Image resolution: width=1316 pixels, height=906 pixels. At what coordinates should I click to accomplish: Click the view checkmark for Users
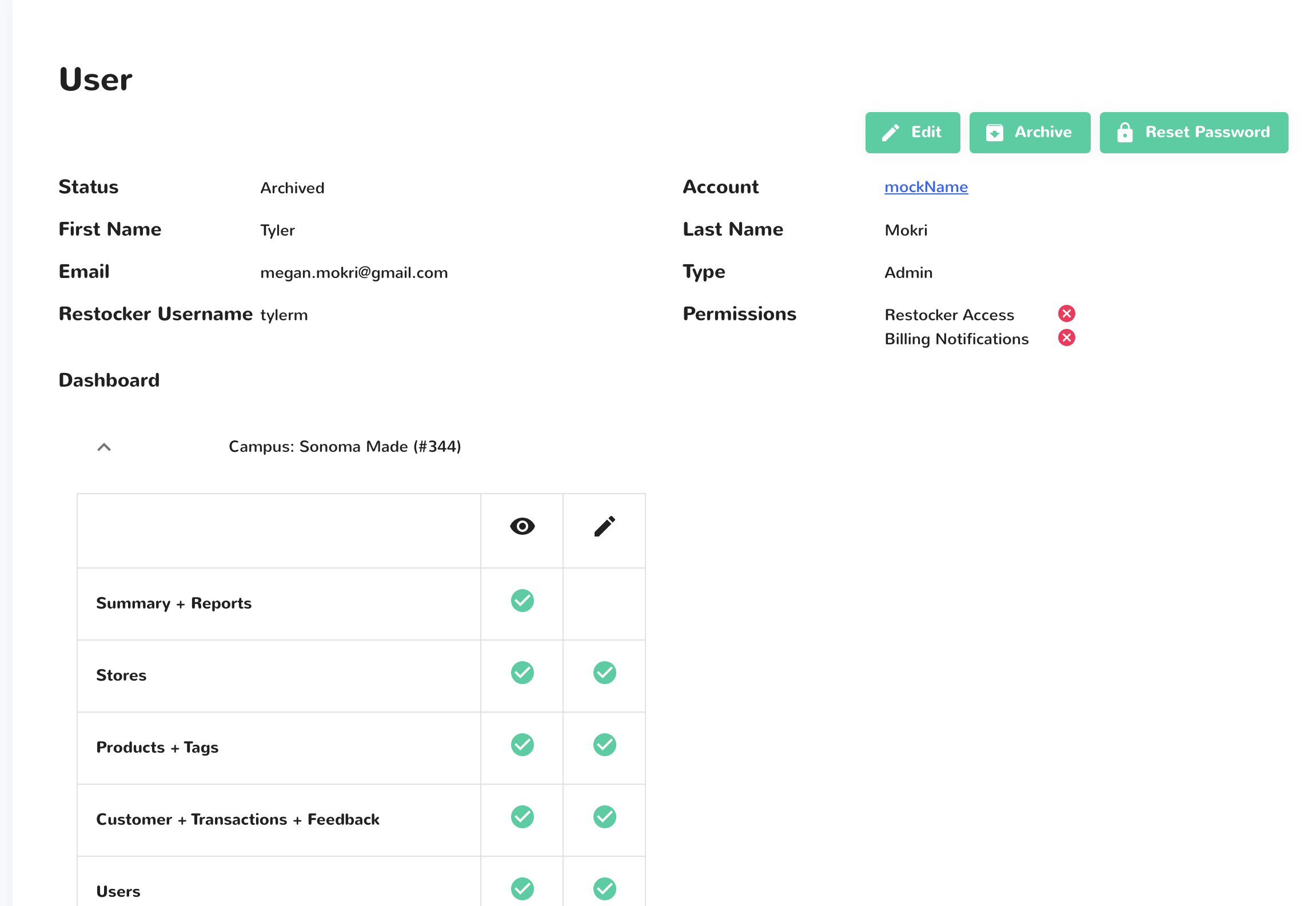[x=522, y=889]
